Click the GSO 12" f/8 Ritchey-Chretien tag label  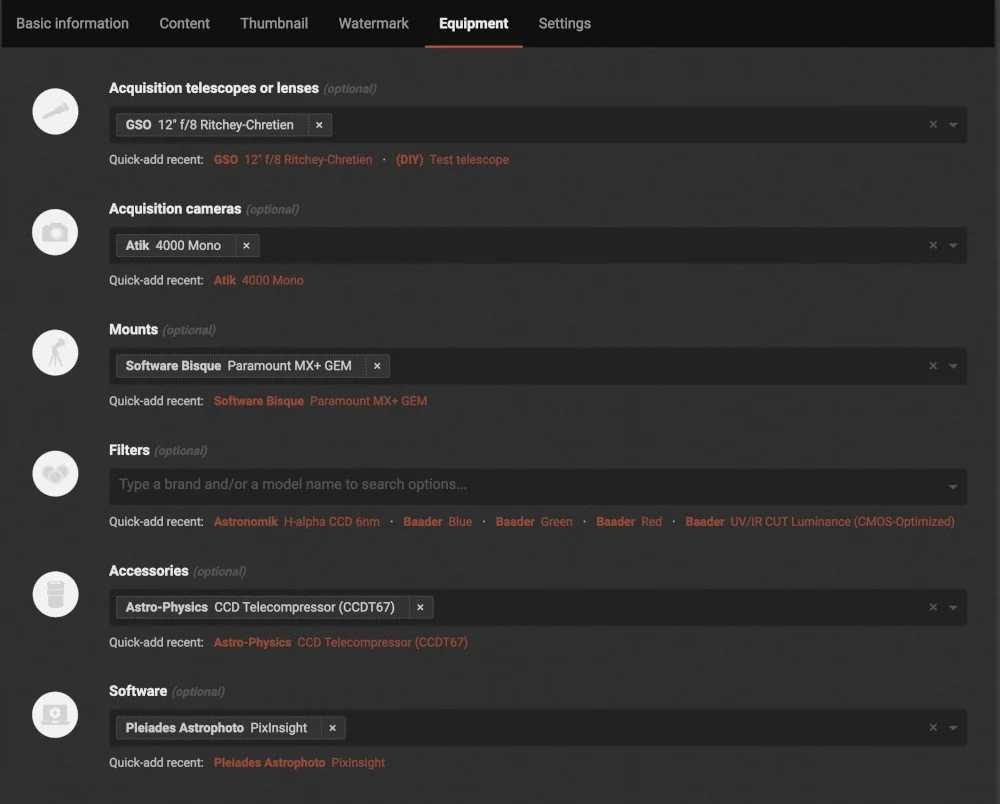pyautogui.click(x=210, y=125)
